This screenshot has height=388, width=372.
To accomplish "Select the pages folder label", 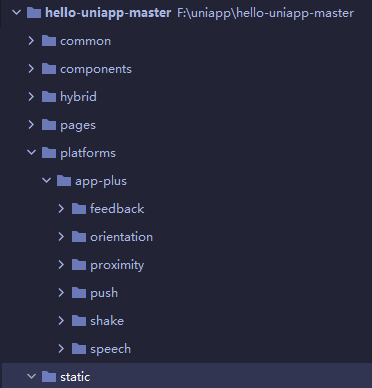I will tap(78, 126).
